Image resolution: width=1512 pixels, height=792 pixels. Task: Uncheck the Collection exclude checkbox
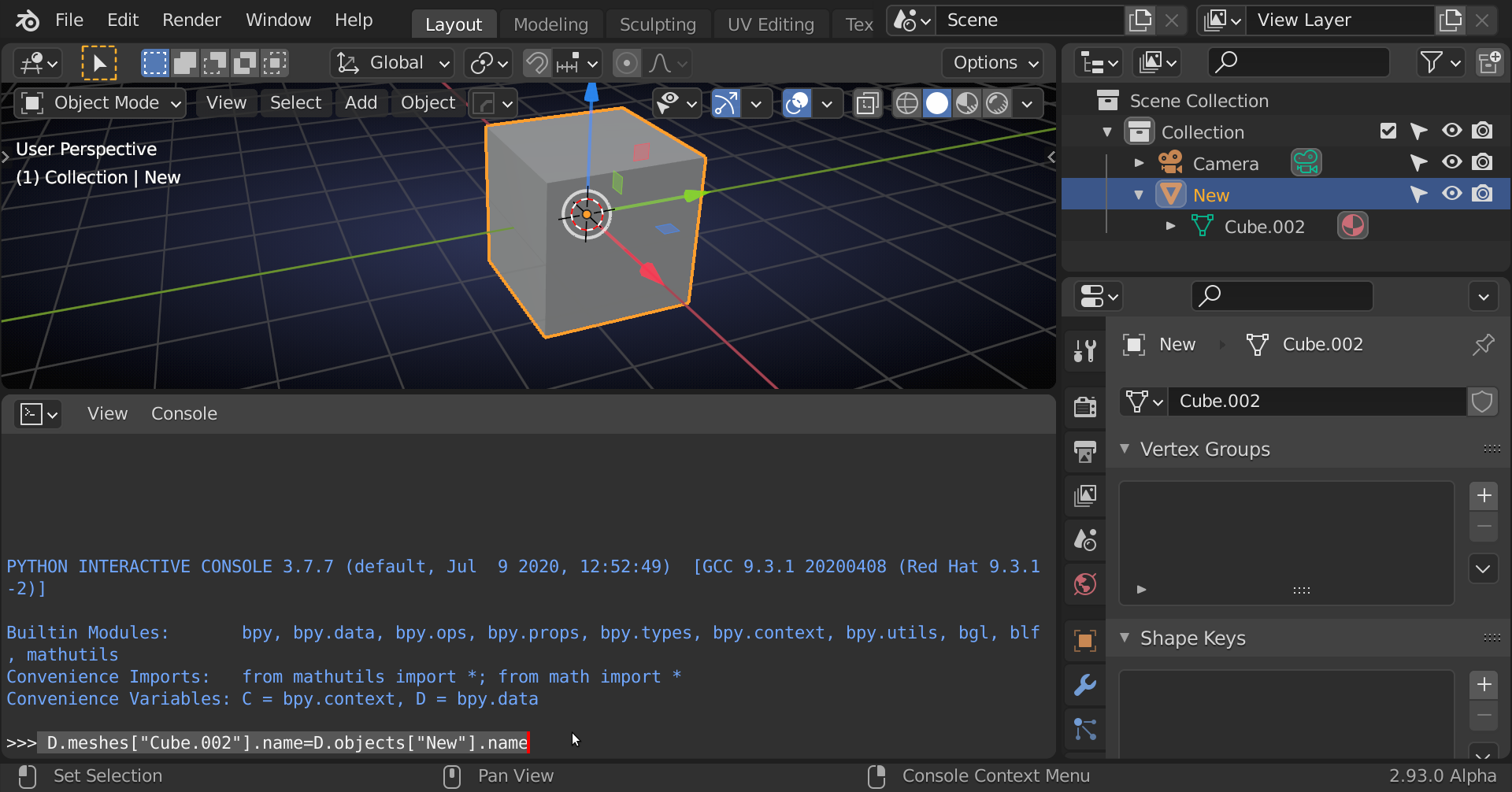[1388, 131]
